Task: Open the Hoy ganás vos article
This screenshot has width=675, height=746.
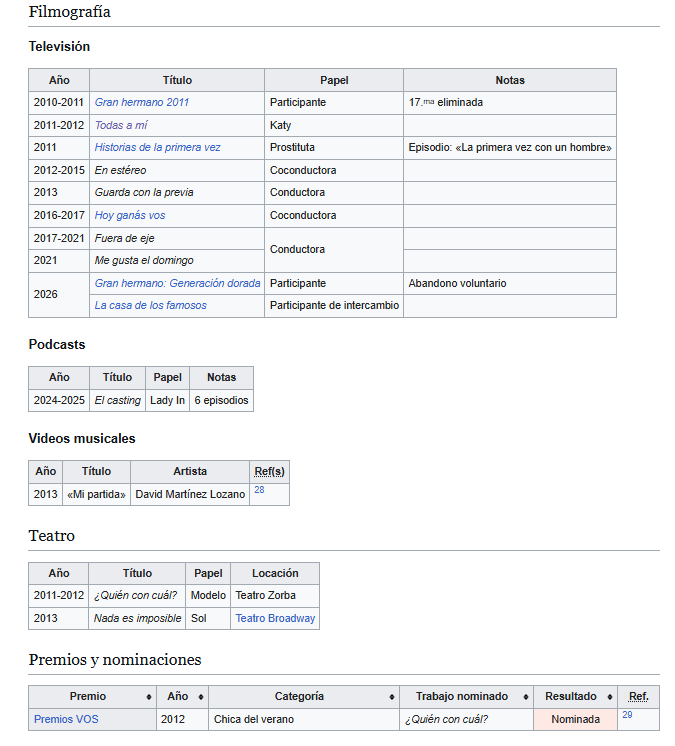Action: point(130,215)
